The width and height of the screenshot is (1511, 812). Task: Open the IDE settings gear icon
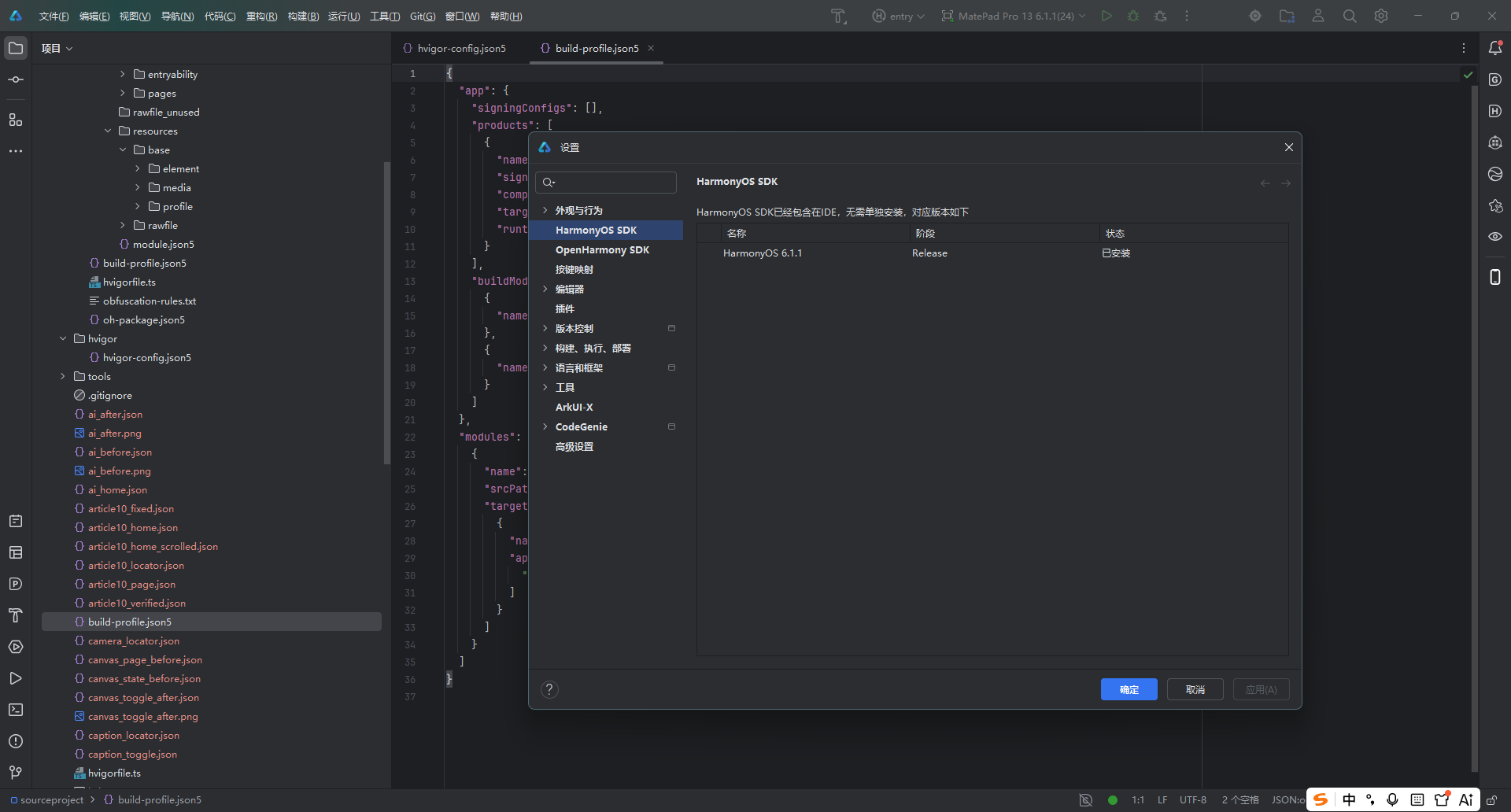[x=1381, y=16]
